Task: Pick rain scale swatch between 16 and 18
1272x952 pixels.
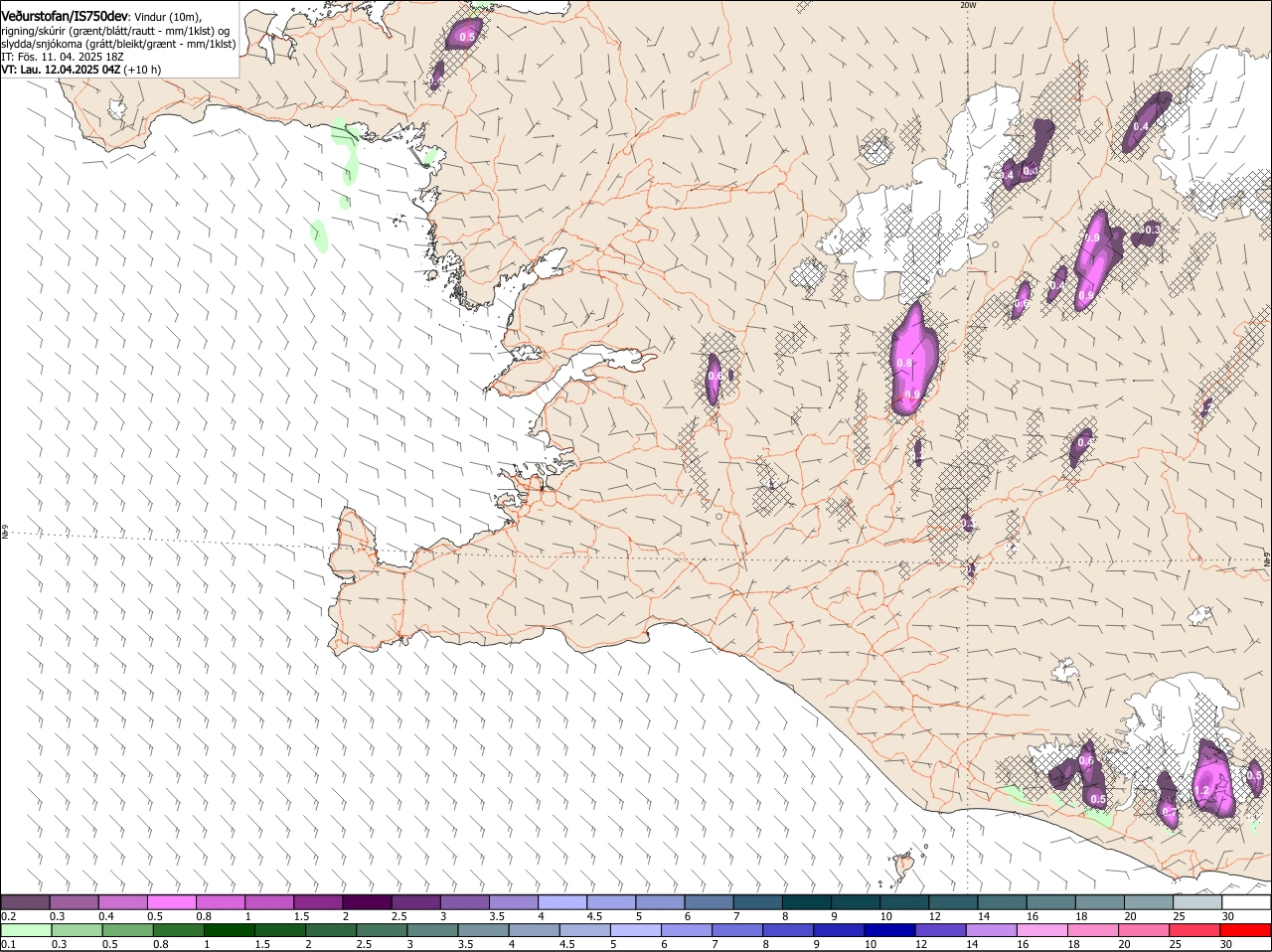Action: [x=1043, y=931]
